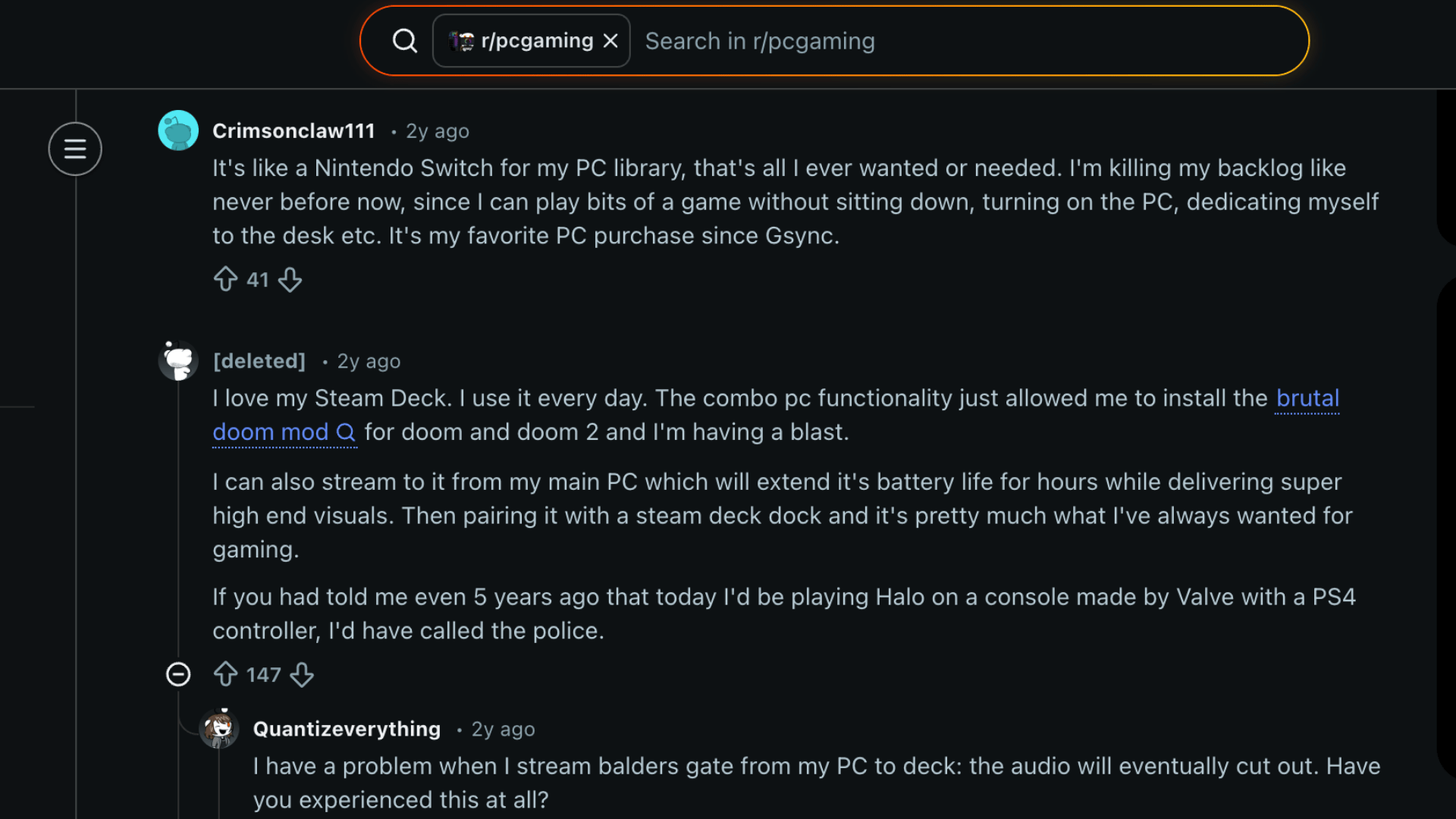
Task: Select Crimsonclaw111's username
Action: pyautogui.click(x=293, y=130)
